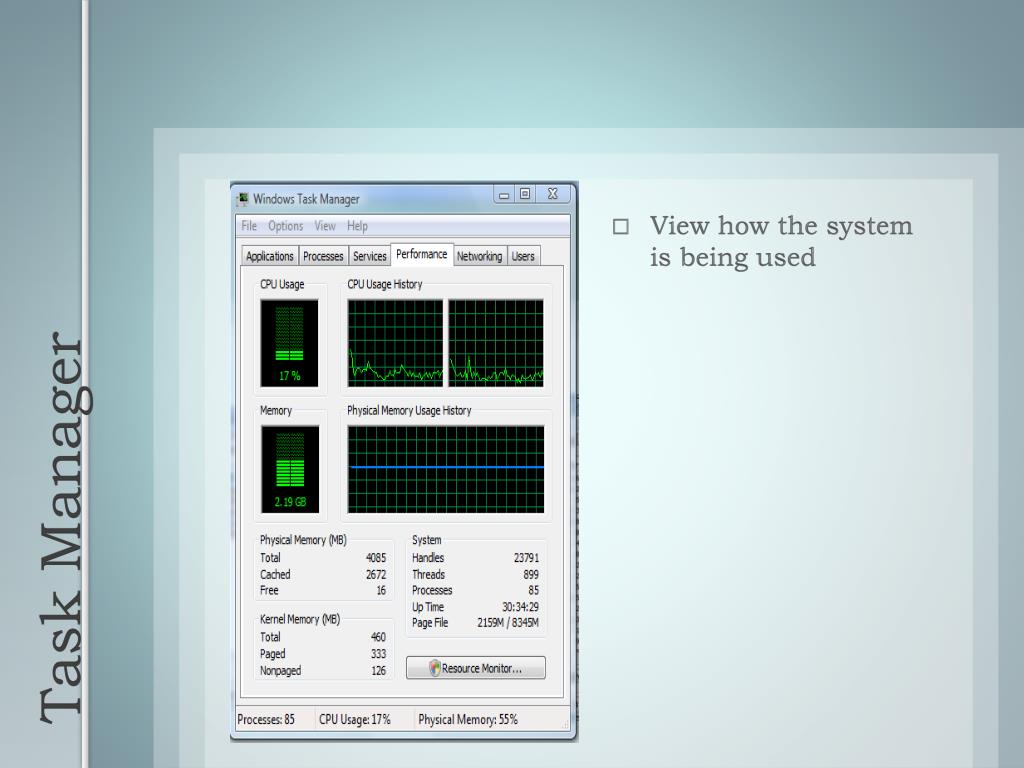Select Kernel Memory Total value 460

tap(378, 637)
